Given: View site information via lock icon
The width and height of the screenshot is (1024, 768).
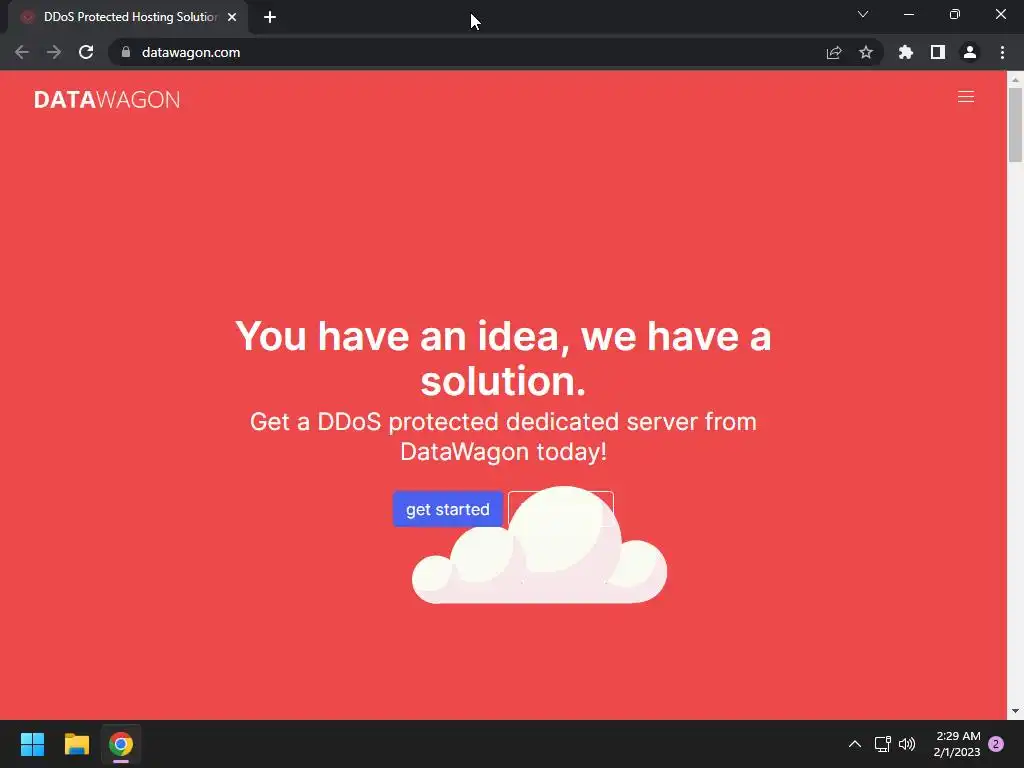Looking at the screenshot, I should (x=126, y=52).
